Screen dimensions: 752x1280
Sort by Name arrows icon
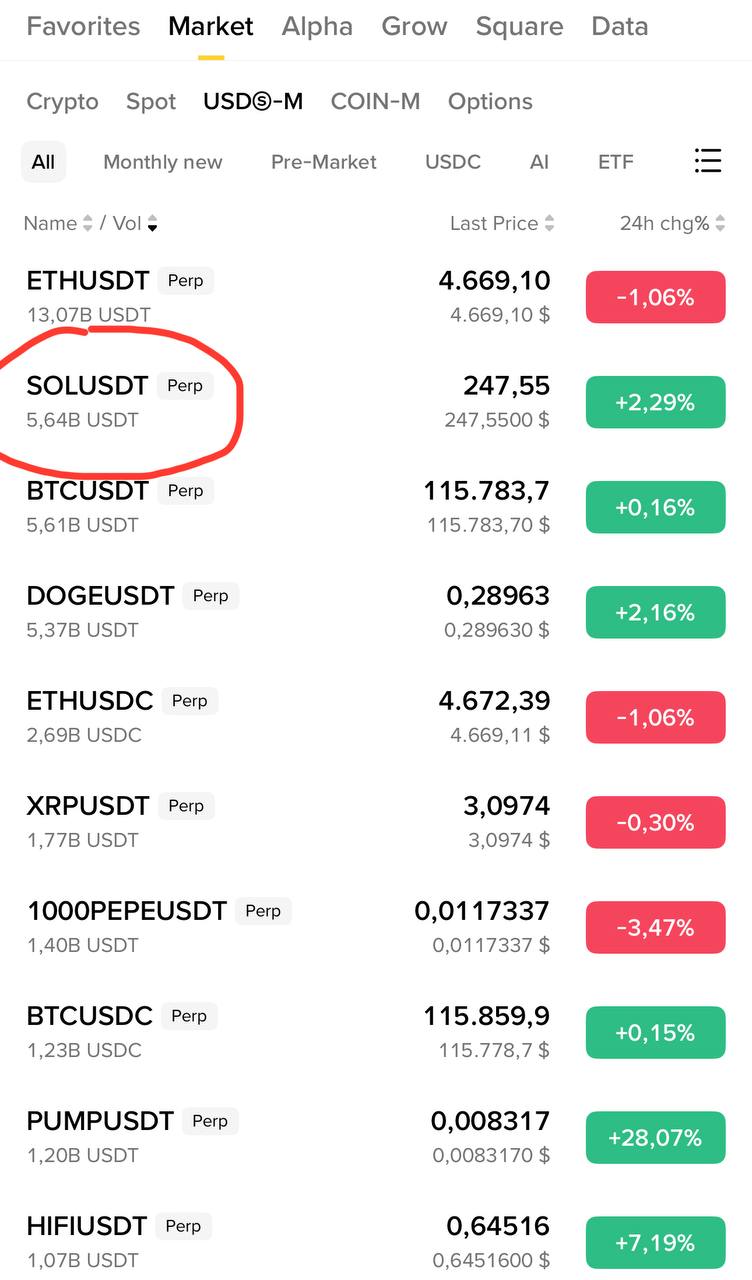coord(87,224)
